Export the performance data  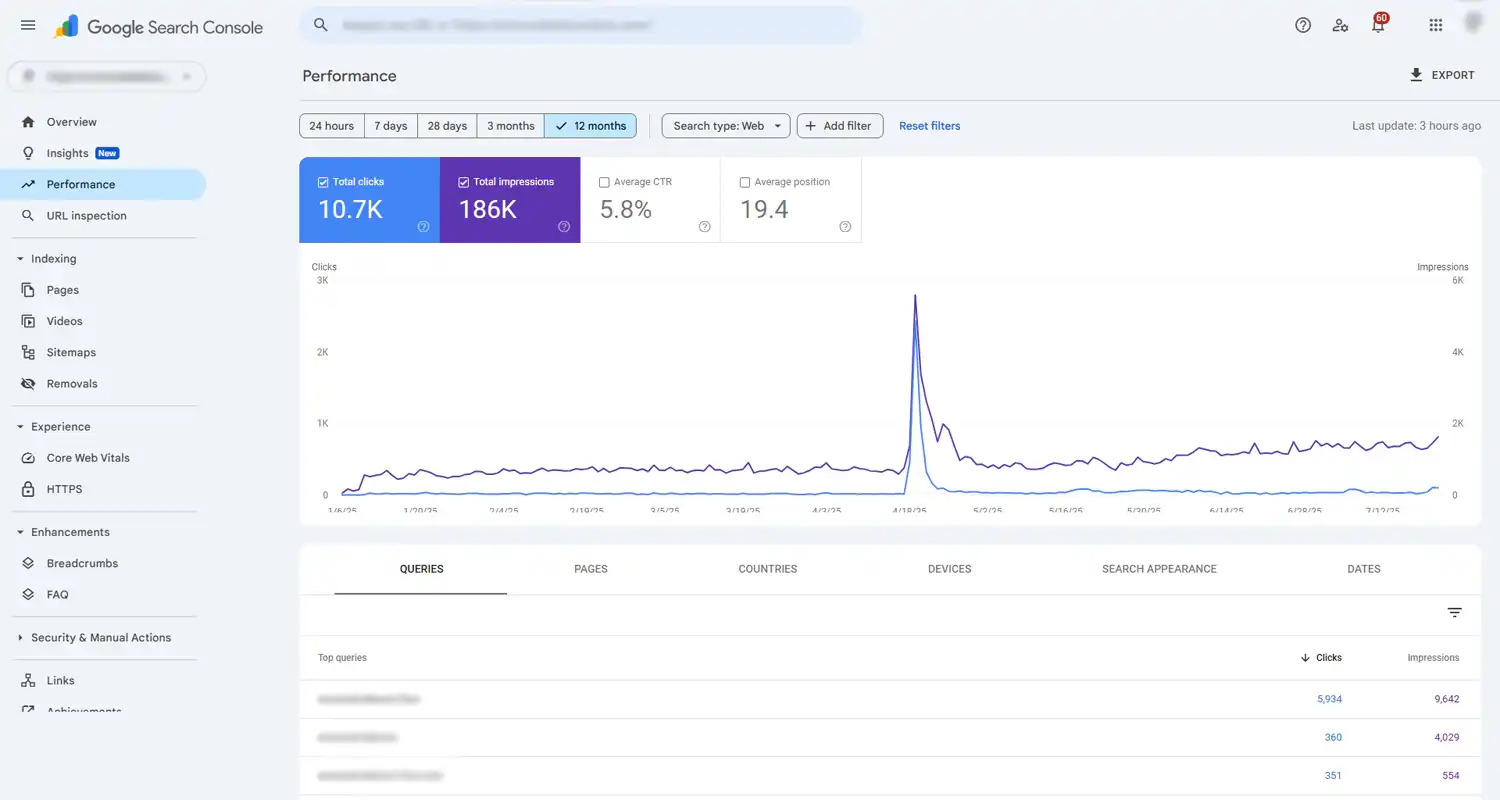point(1443,75)
